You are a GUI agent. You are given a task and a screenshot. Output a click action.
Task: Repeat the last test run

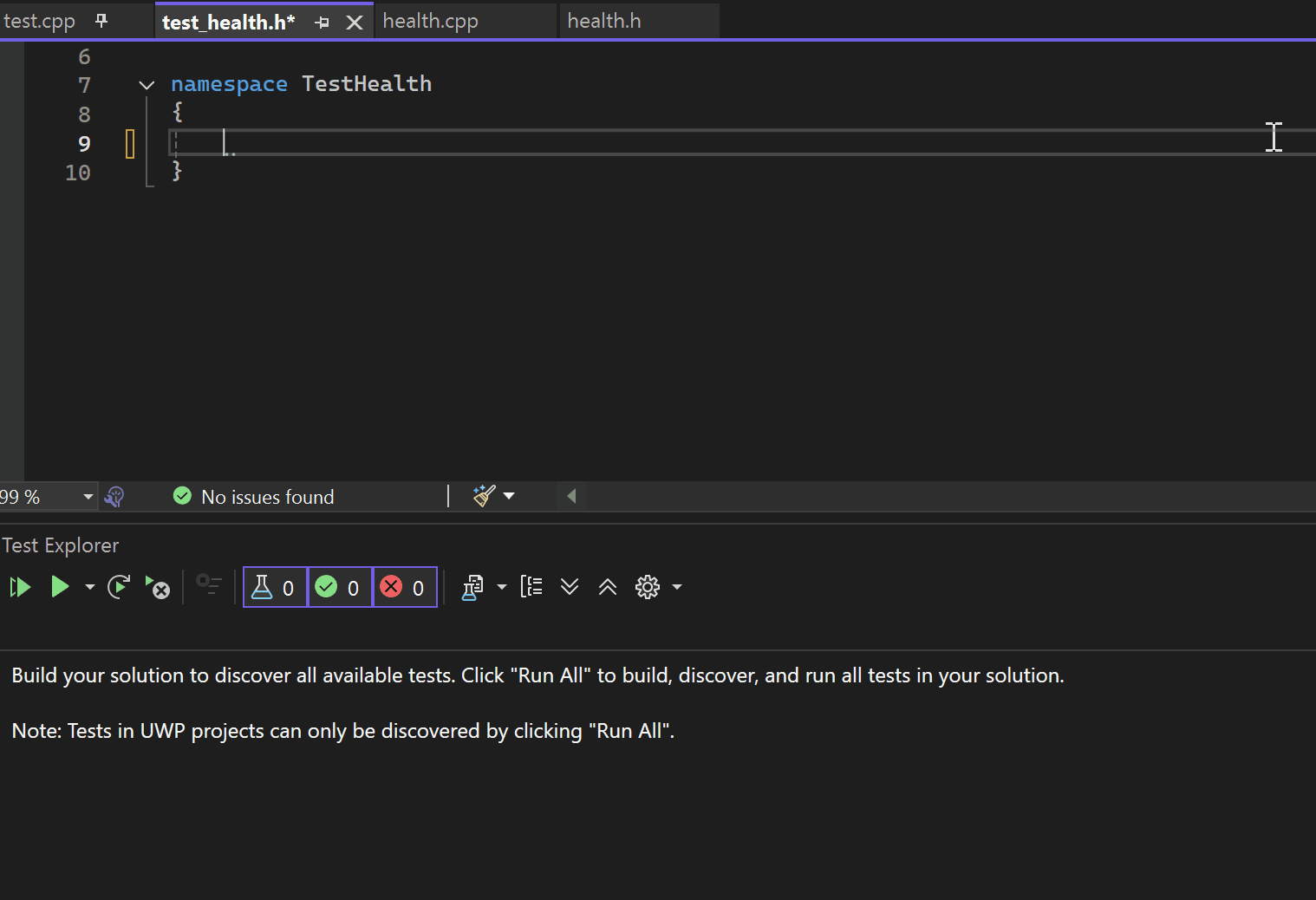[119, 587]
